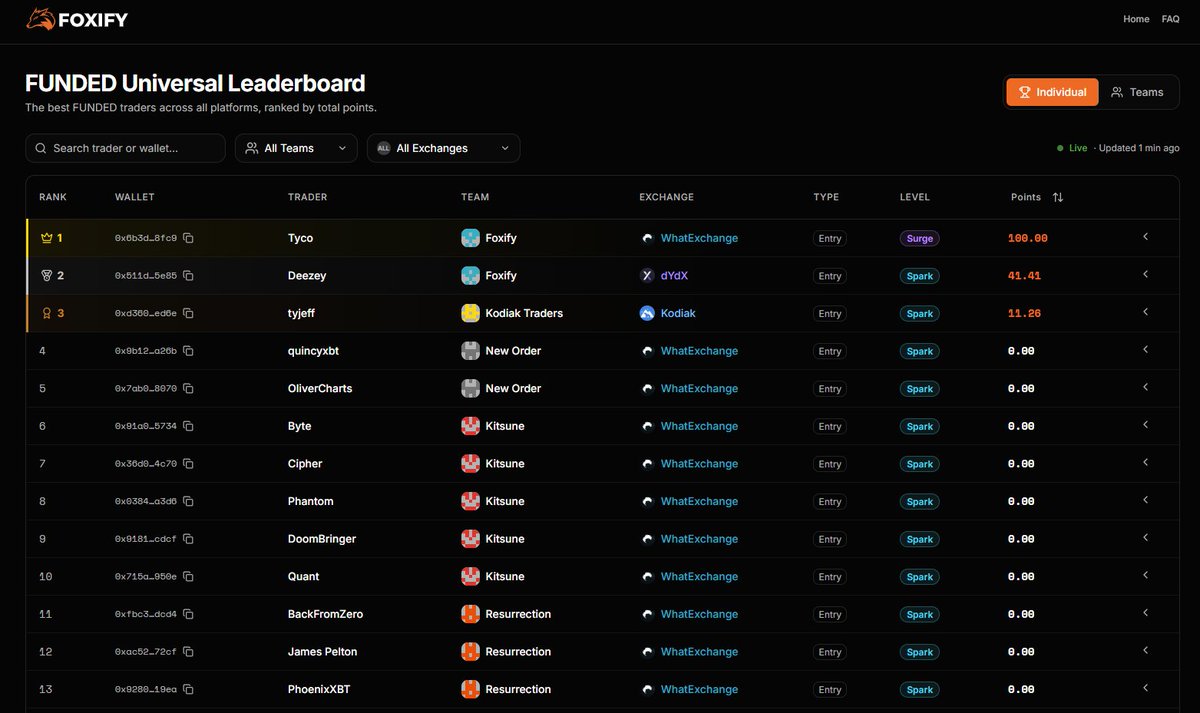Click the EXCHANGE column header
This screenshot has height=713, width=1200.
point(666,197)
